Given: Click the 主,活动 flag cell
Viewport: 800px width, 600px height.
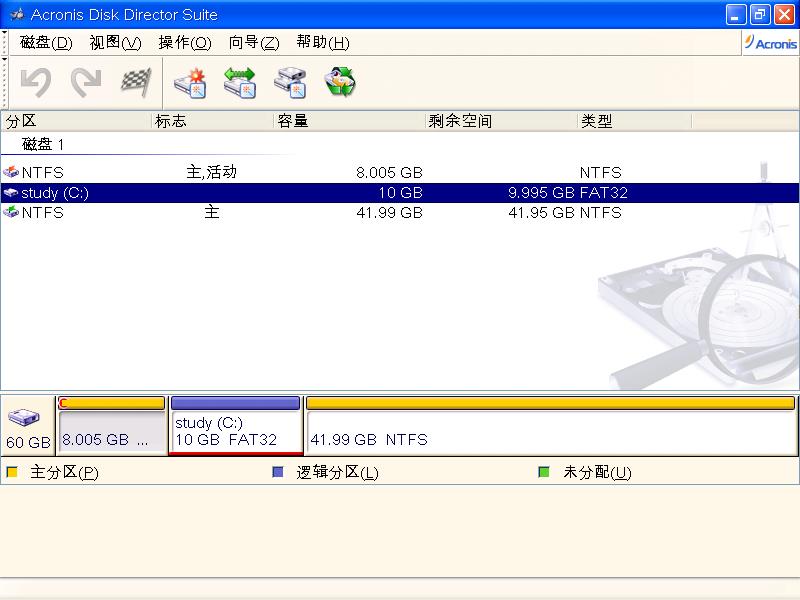Looking at the screenshot, I should (x=212, y=172).
